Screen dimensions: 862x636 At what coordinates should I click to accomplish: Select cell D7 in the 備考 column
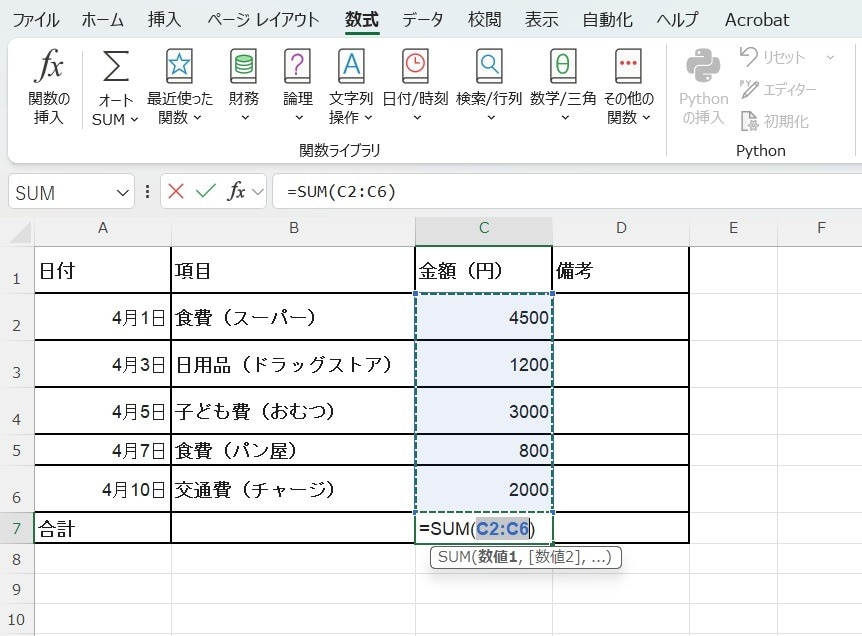point(620,529)
